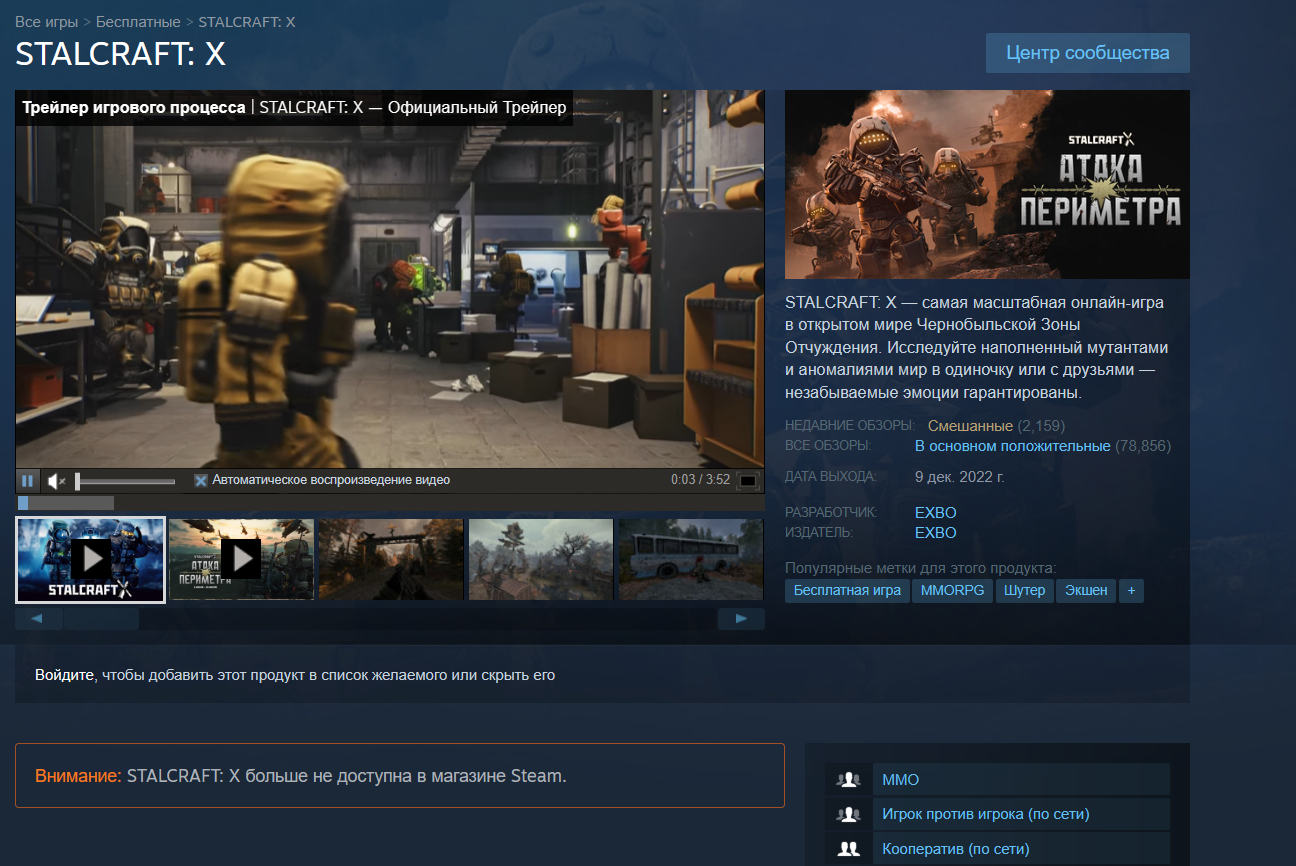Click the STALCRAFT: X page title
Screen dimensions: 1296x866
point(120,55)
